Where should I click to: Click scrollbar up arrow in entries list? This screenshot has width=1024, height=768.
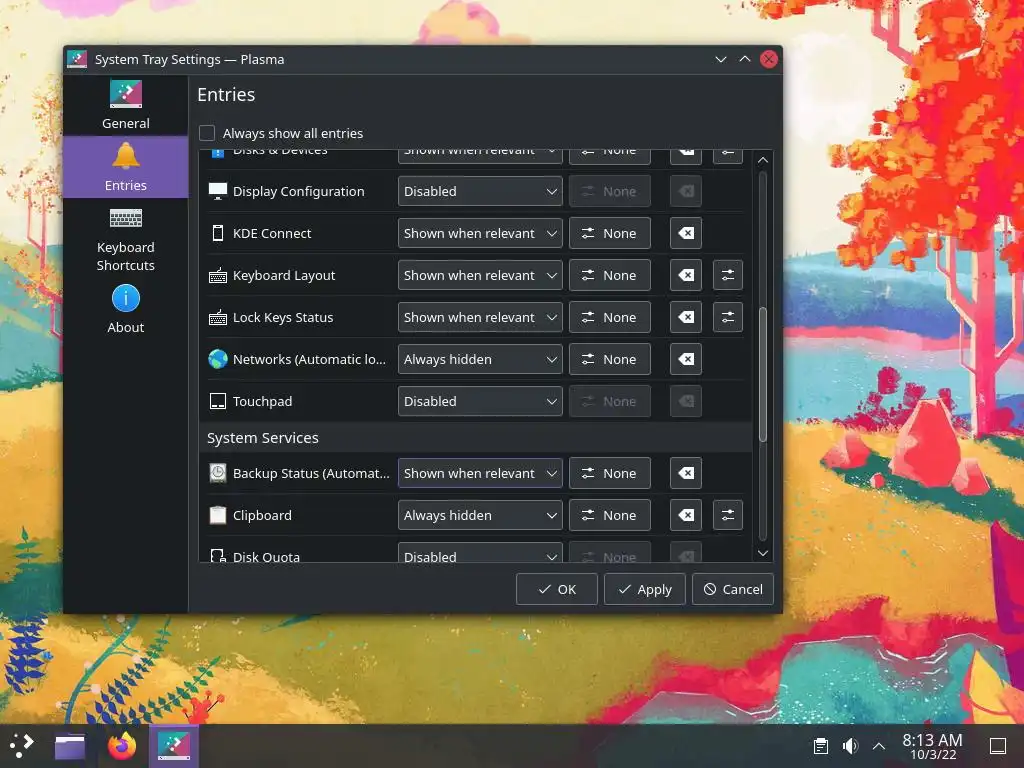(x=762, y=160)
